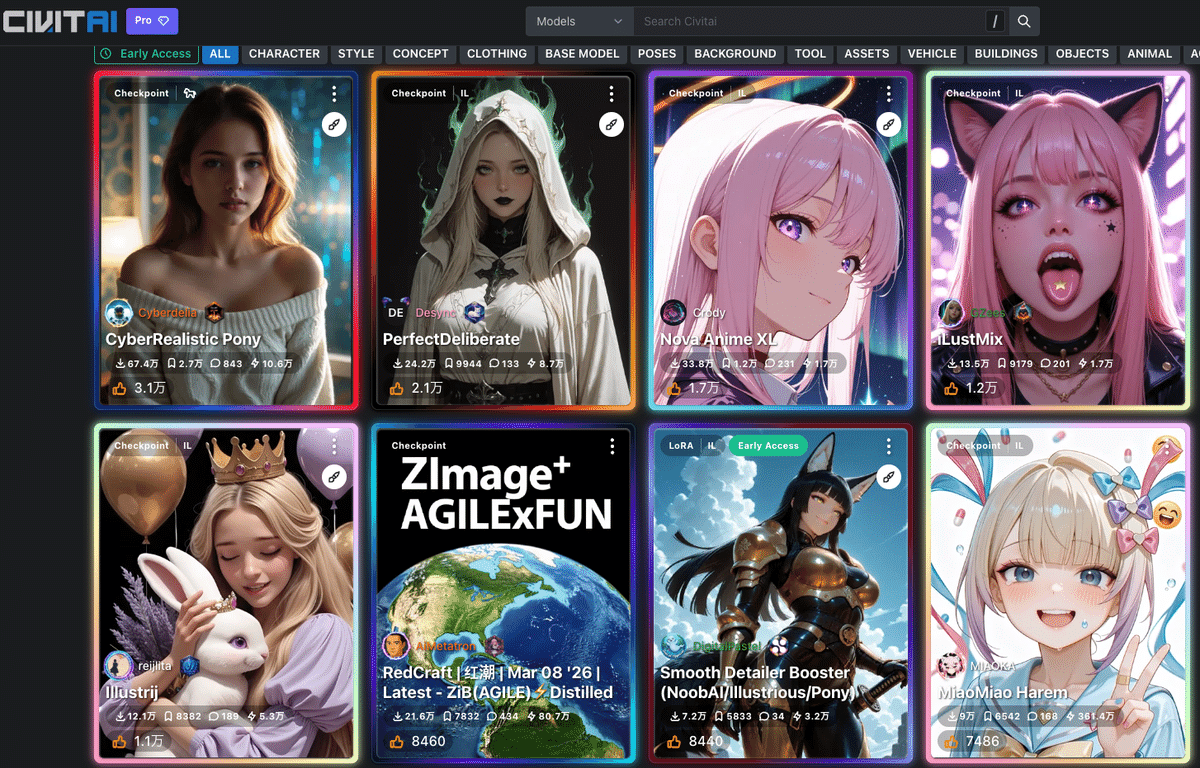1200x768 pixels.
Task: Select the CONCEPT category tab
Action: pos(421,54)
